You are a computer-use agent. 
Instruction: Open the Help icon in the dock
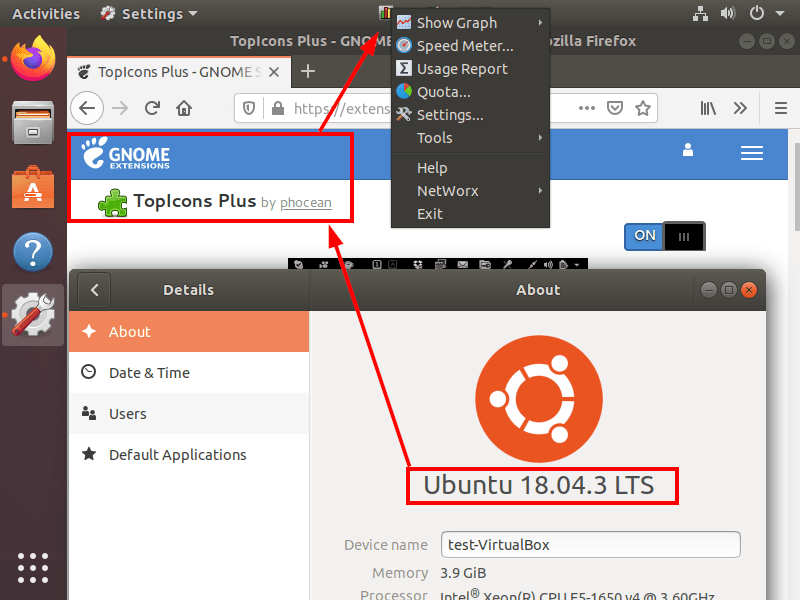coord(33,252)
